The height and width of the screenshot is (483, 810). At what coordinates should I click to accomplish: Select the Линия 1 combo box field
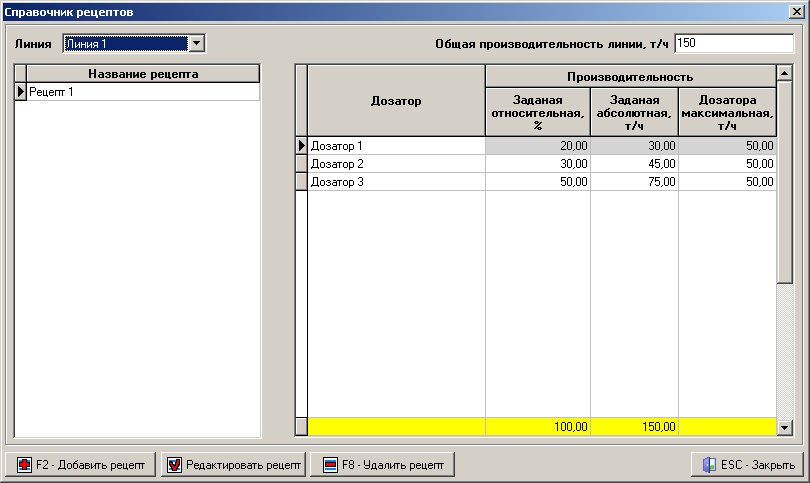(x=124, y=43)
